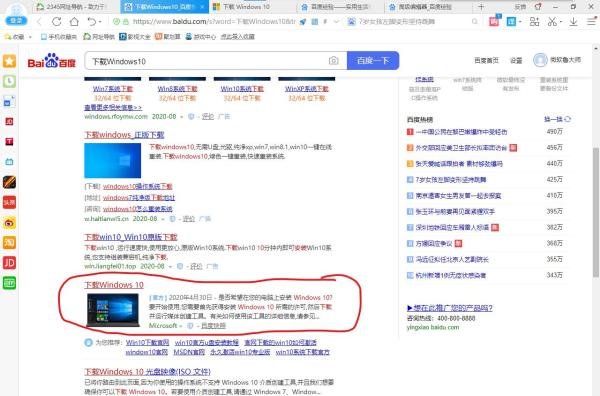
Task: Click the camera image-search icon in Baidu box
Action: 333,61
